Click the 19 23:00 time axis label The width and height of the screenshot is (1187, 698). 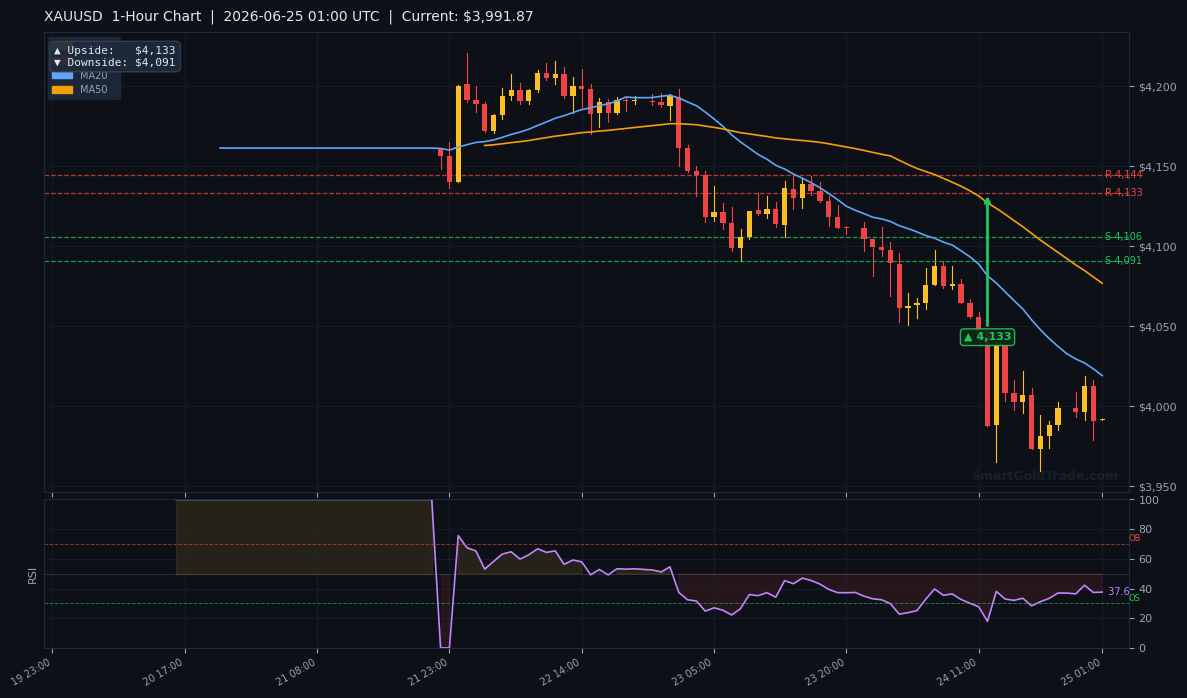pyautogui.click(x=33, y=672)
